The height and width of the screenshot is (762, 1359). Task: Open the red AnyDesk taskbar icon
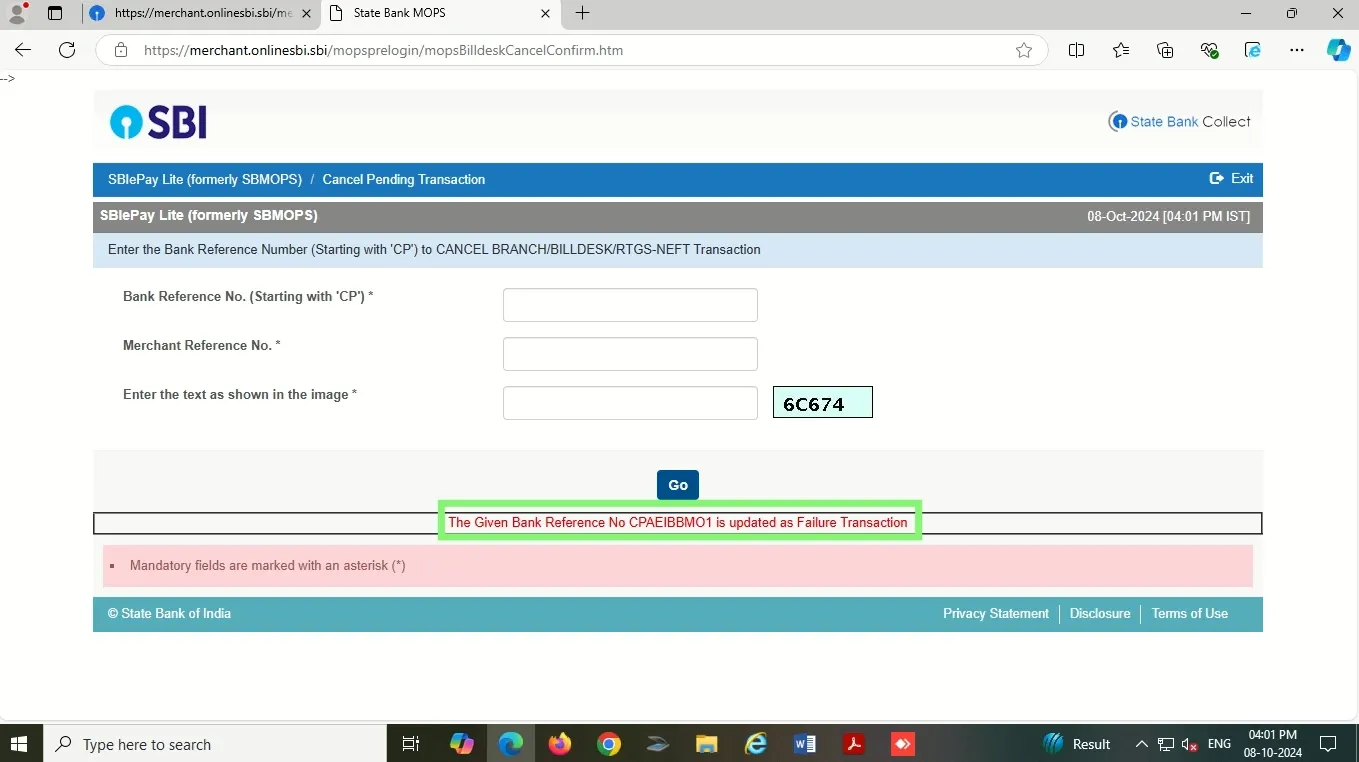click(903, 744)
